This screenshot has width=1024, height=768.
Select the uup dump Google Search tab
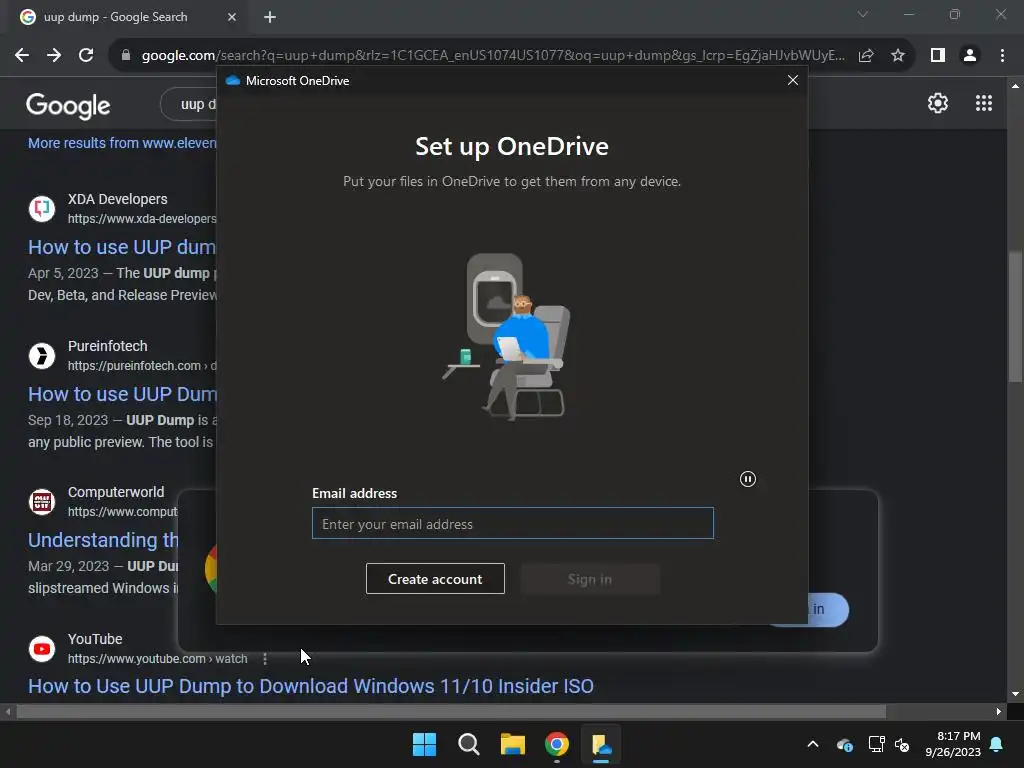tap(129, 17)
